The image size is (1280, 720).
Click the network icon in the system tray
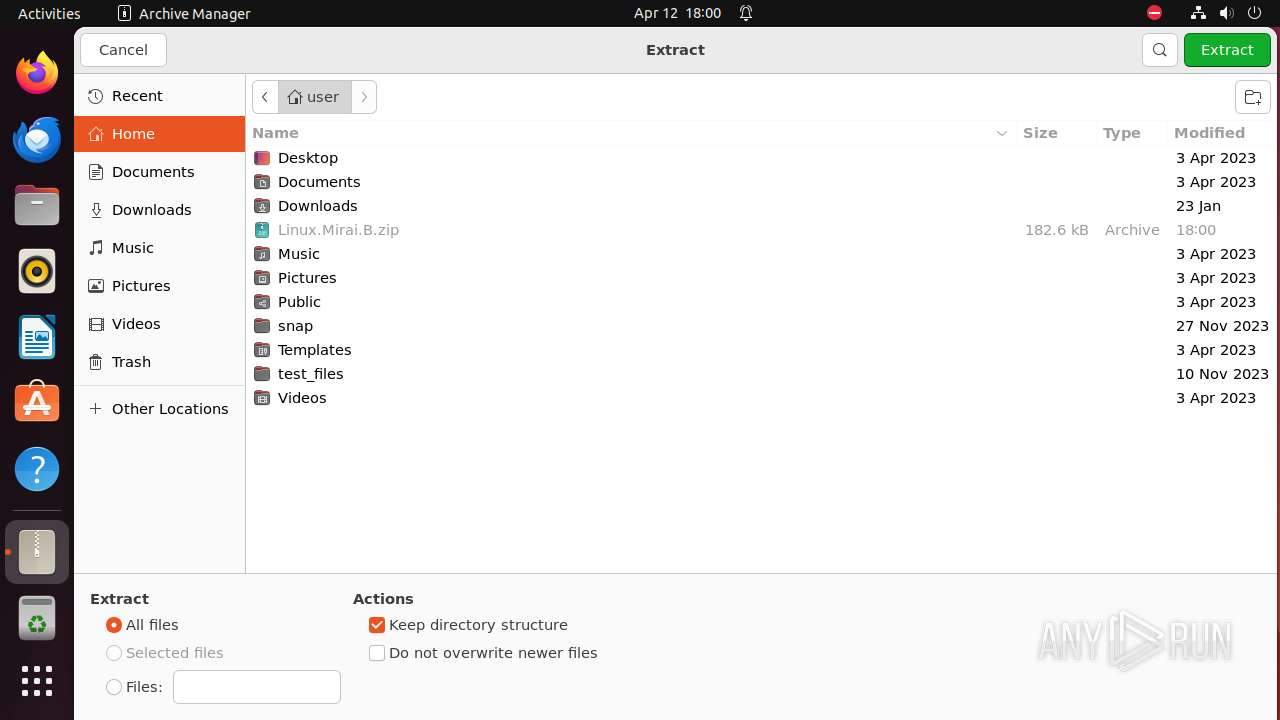click(x=1198, y=13)
